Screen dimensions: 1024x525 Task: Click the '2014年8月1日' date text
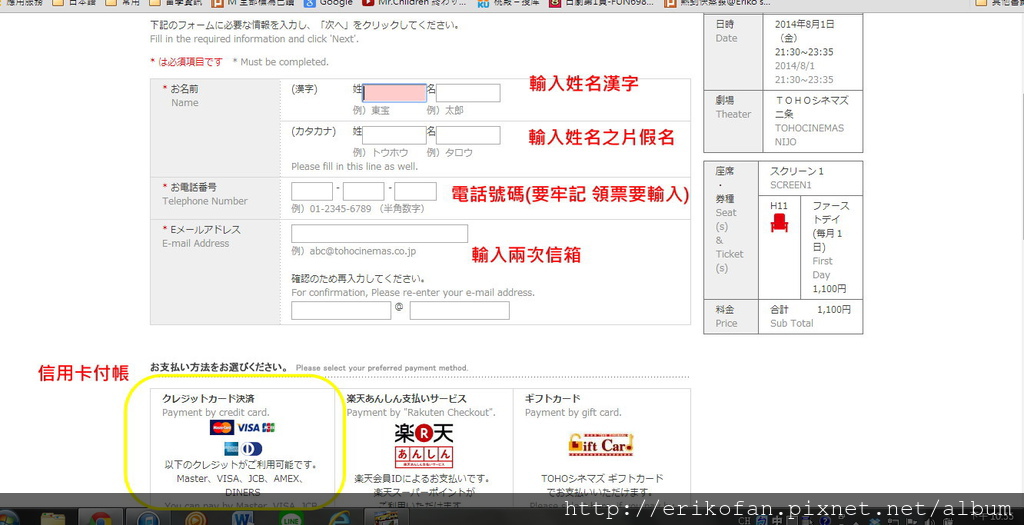[x=805, y=24]
